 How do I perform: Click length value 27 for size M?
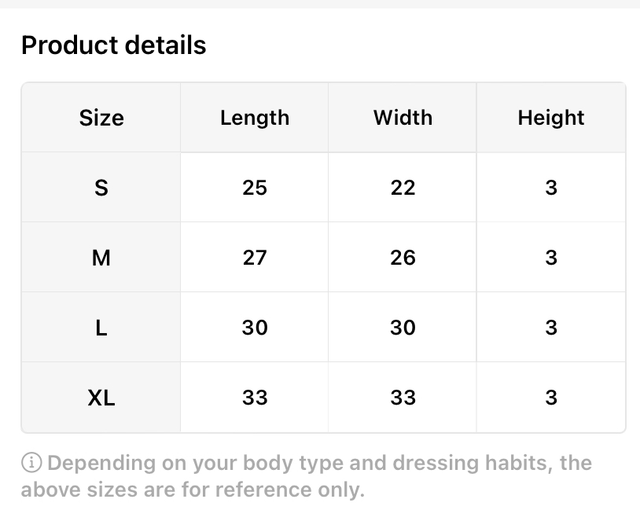pyautogui.click(x=255, y=258)
